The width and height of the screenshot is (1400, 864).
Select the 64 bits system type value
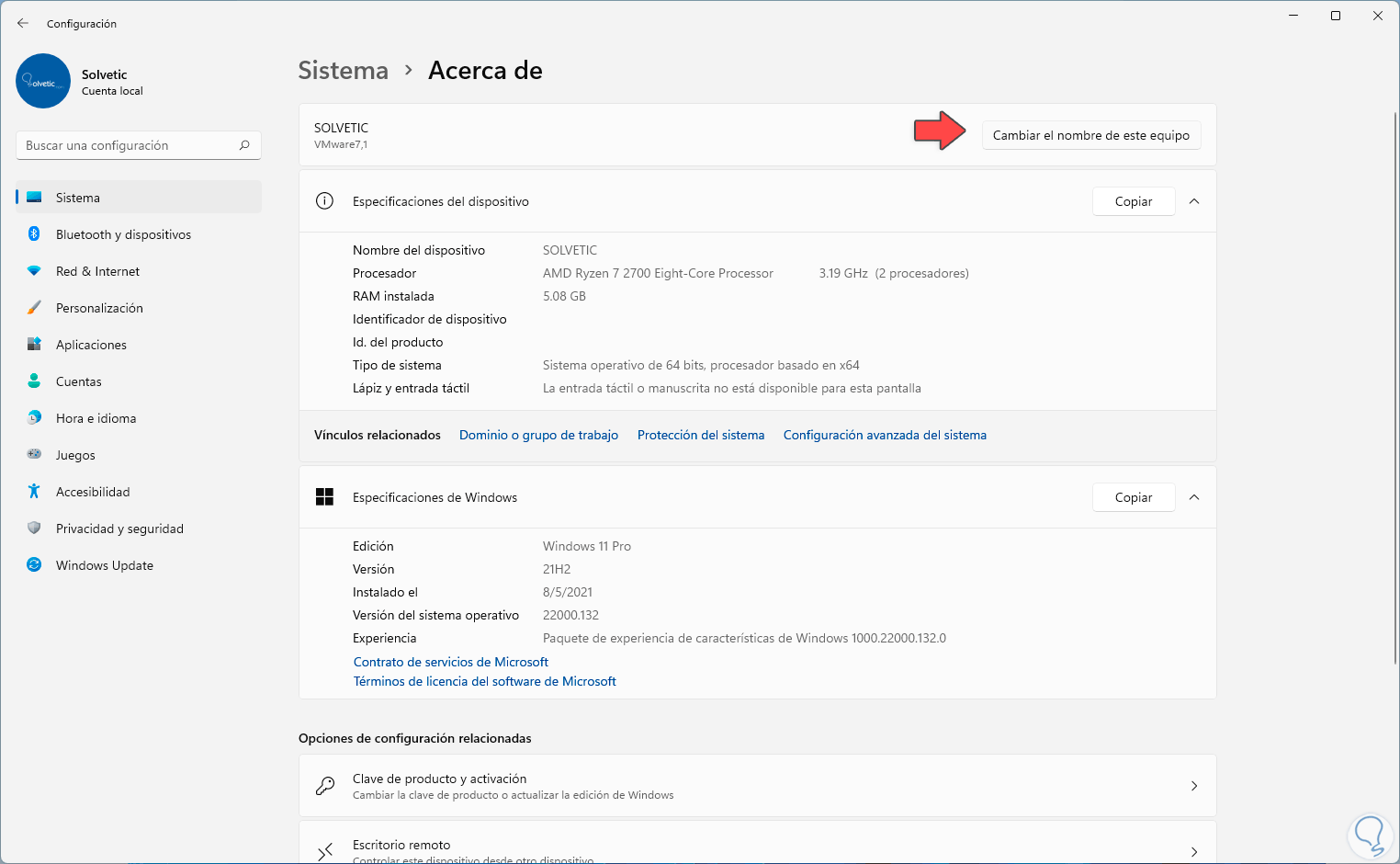tap(701, 365)
